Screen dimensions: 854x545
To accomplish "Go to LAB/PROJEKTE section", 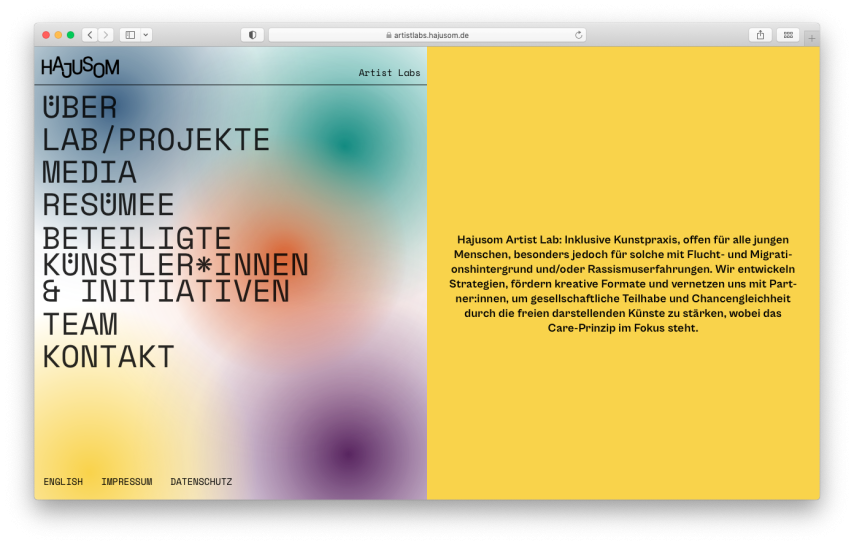I will (x=156, y=140).
